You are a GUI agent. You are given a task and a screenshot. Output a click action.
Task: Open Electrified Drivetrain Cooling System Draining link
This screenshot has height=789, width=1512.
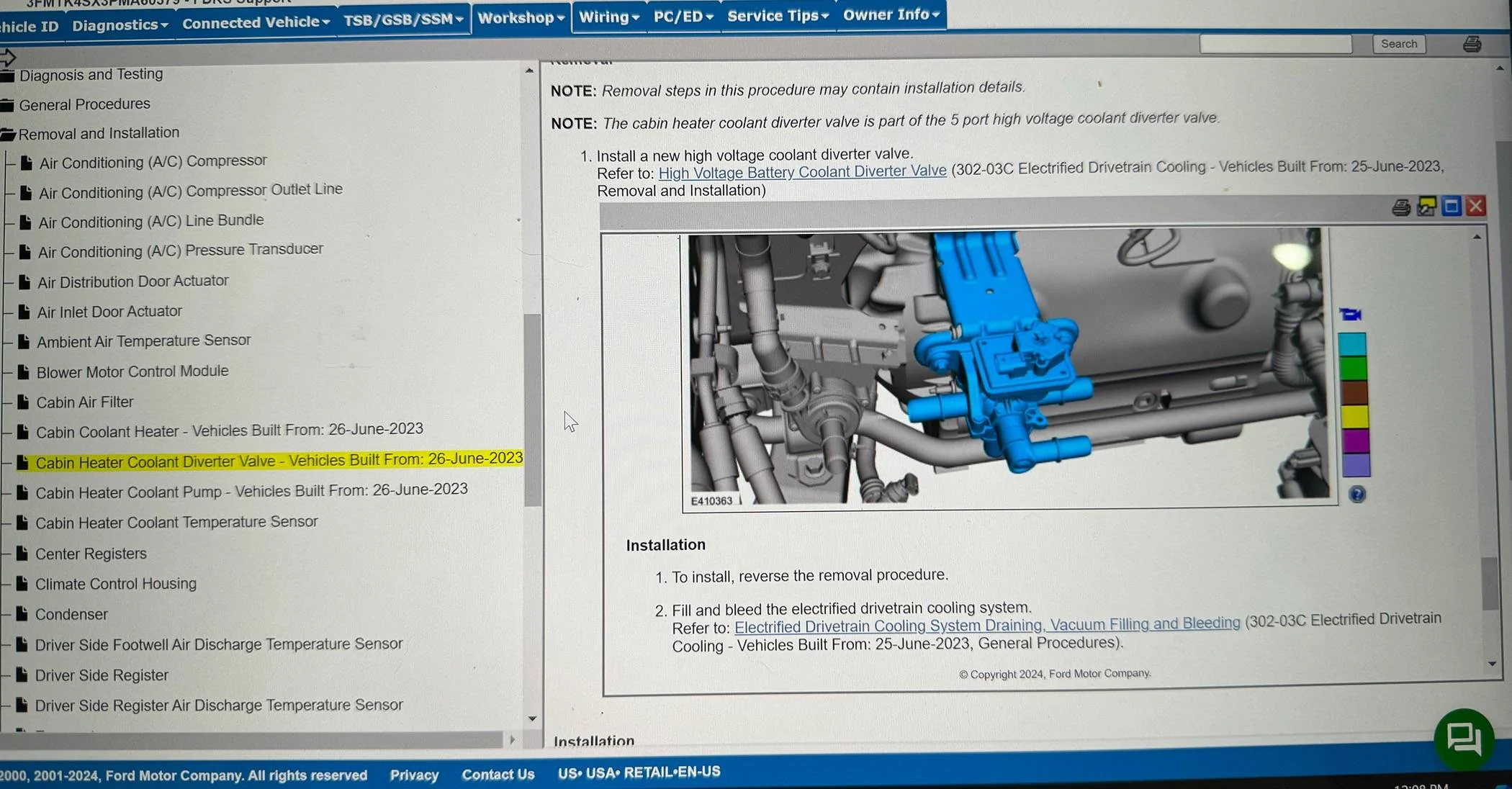[987, 625]
